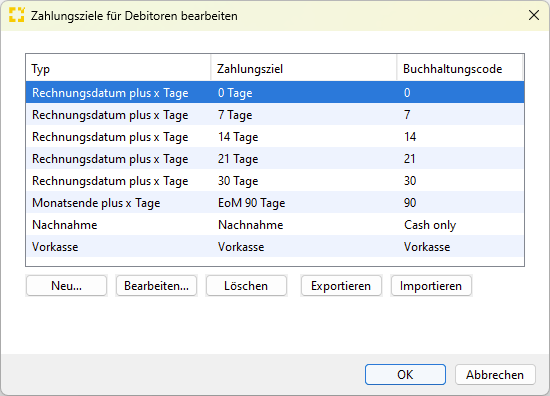Select the 7 Tage payment term row
This screenshot has width=550, height=396.
point(275,115)
